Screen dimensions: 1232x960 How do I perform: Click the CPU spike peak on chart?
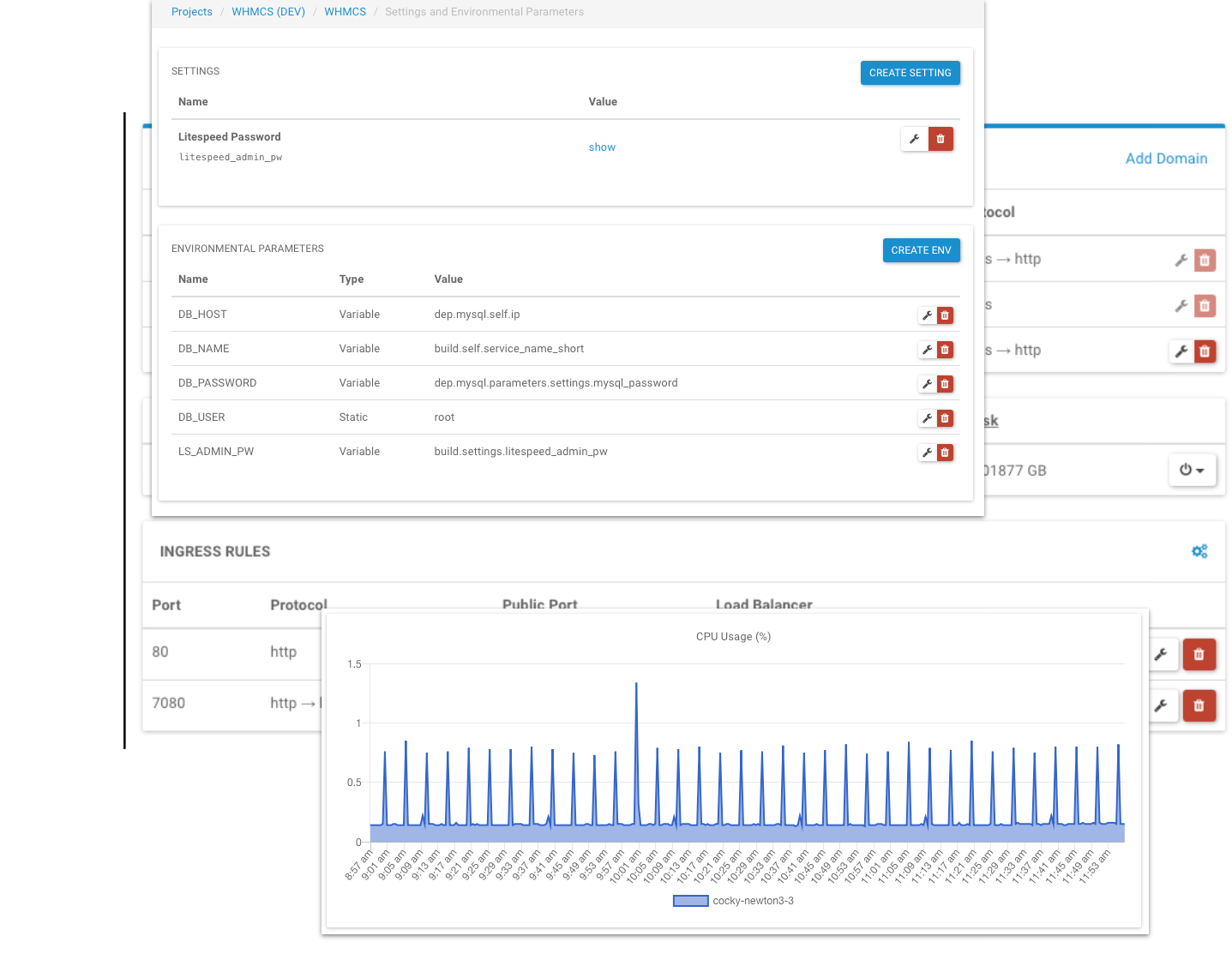click(x=636, y=684)
